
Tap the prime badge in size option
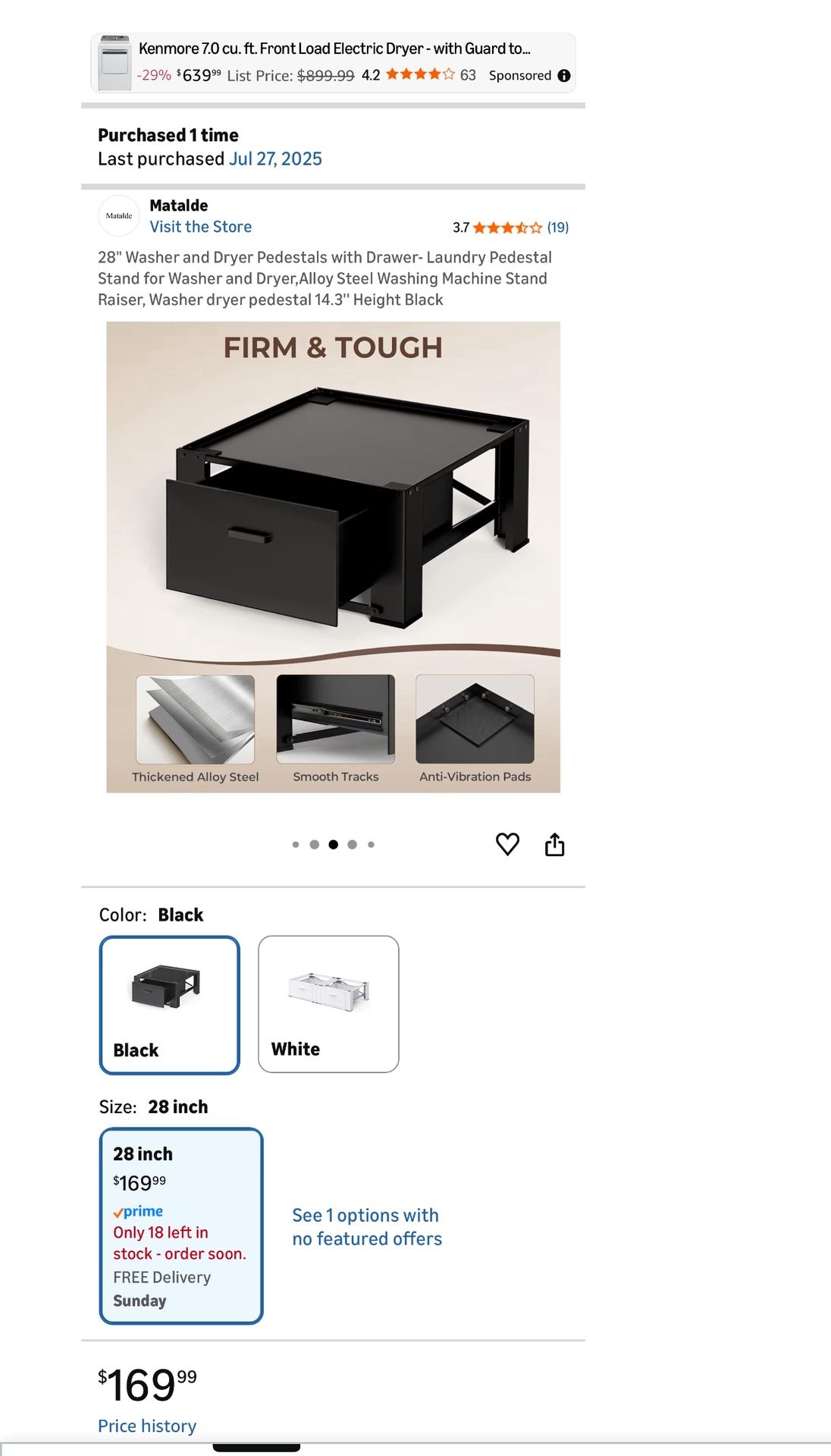[x=138, y=1211]
